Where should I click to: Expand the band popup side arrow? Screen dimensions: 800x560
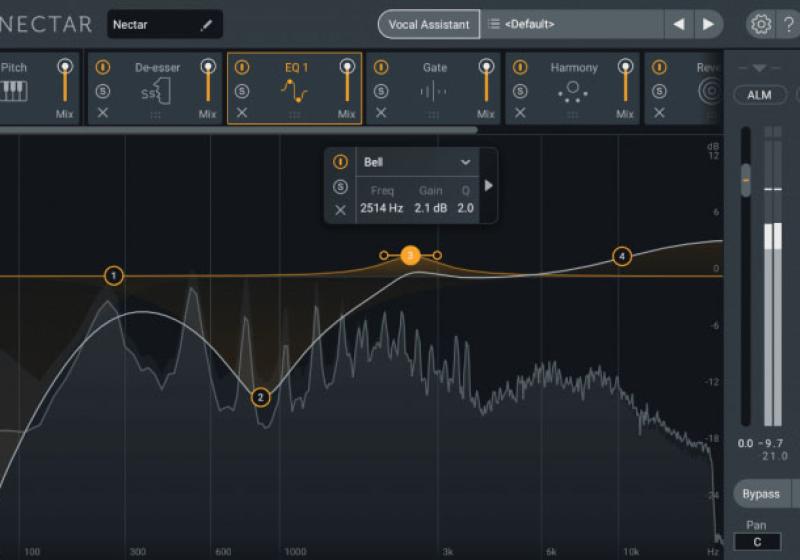click(488, 186)
